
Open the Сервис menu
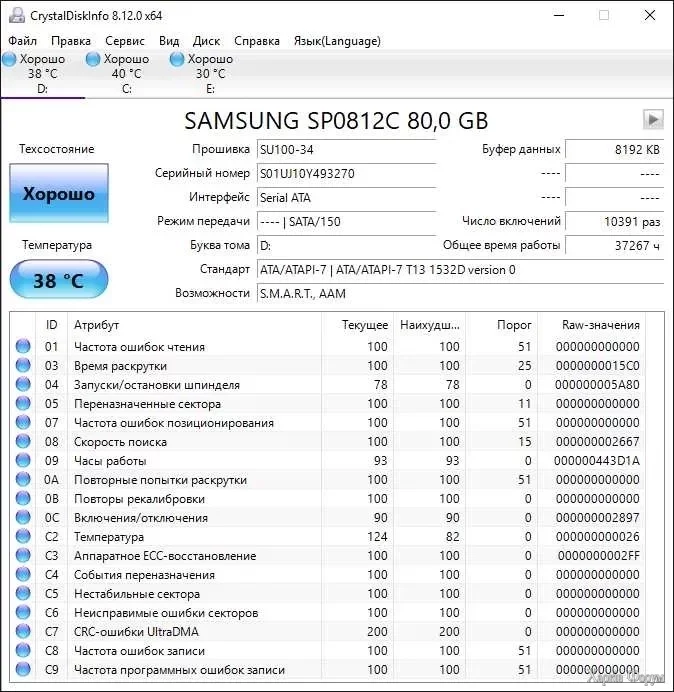pos(124,41)
